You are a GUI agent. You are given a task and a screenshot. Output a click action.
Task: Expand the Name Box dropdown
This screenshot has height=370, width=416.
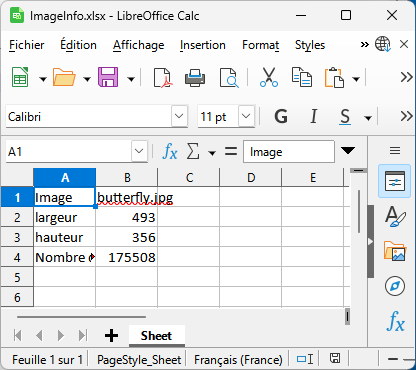point(139,151)
